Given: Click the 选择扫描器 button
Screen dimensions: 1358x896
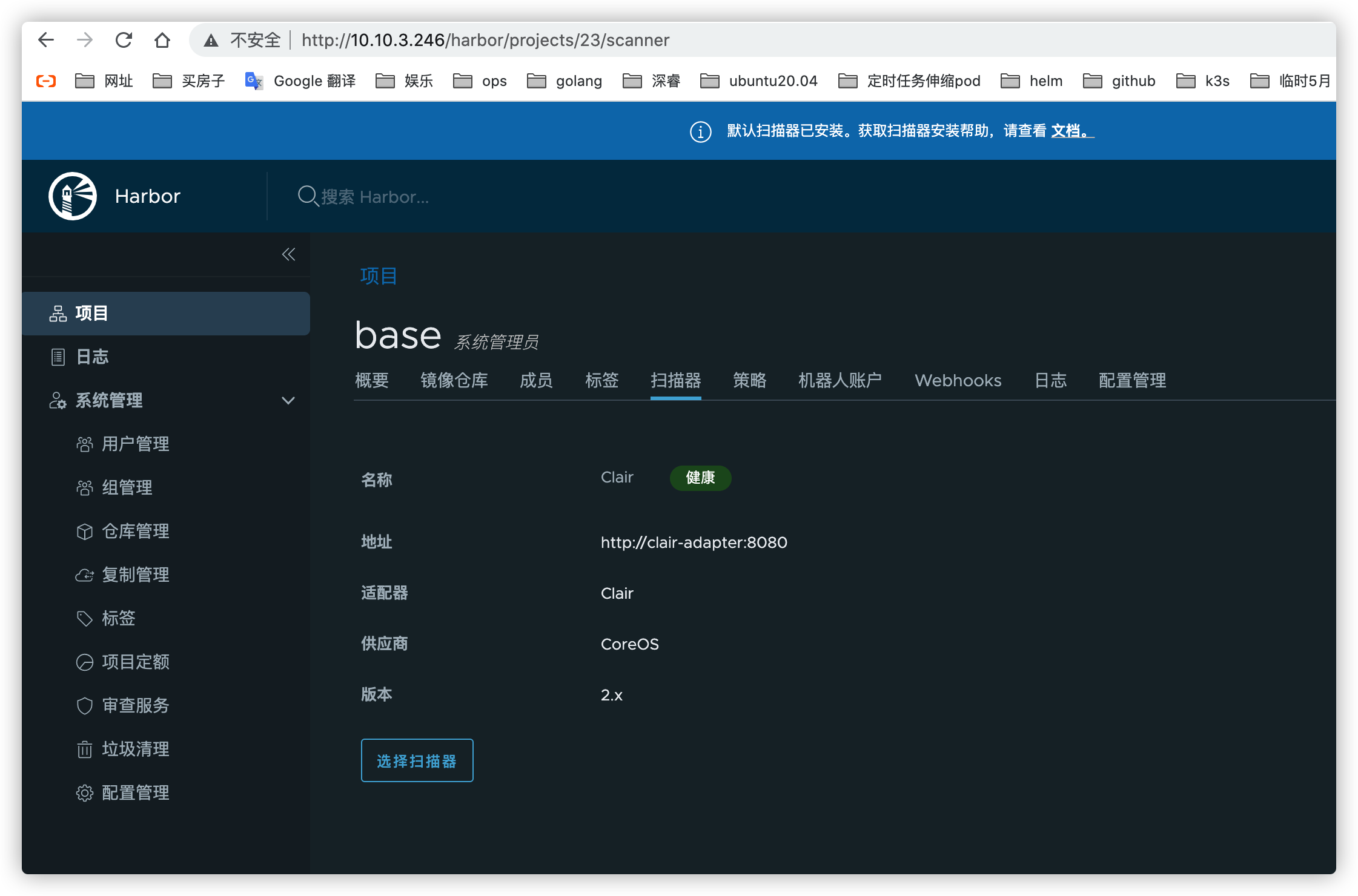Looking at the screenshot, I should (417, 760).
